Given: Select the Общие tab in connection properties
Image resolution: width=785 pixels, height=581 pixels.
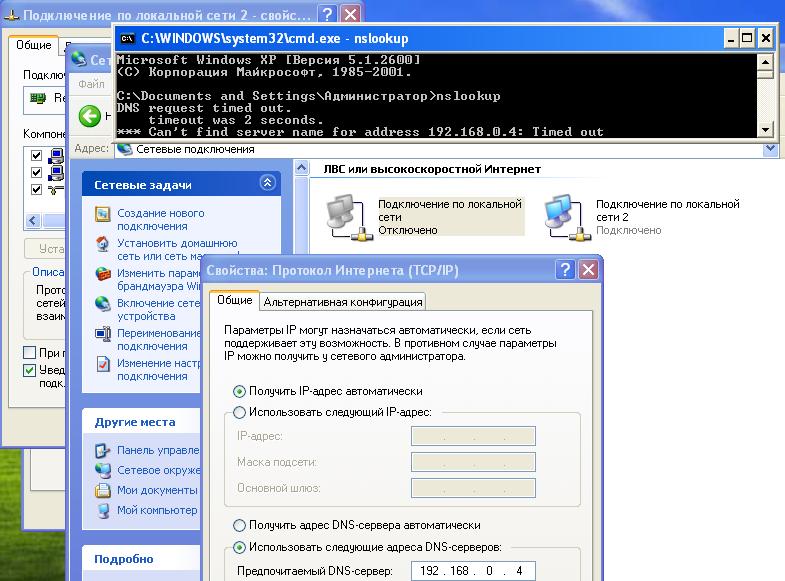Looking at the screenshot, I should [34, 45].
